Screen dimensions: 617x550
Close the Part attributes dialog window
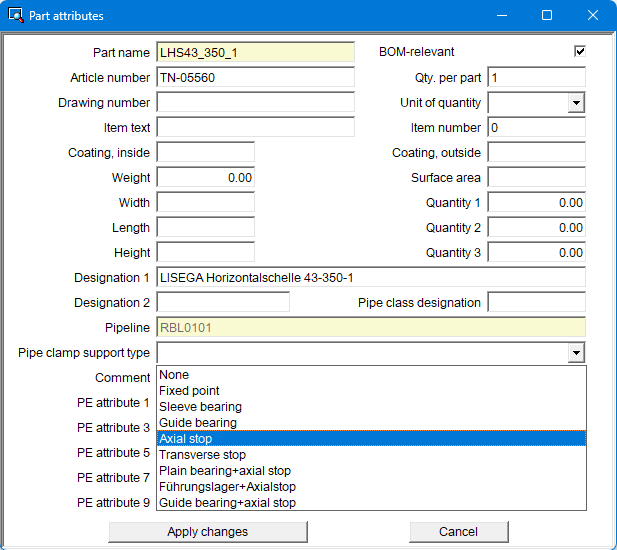pyautogui.click(x=593, y=16)
